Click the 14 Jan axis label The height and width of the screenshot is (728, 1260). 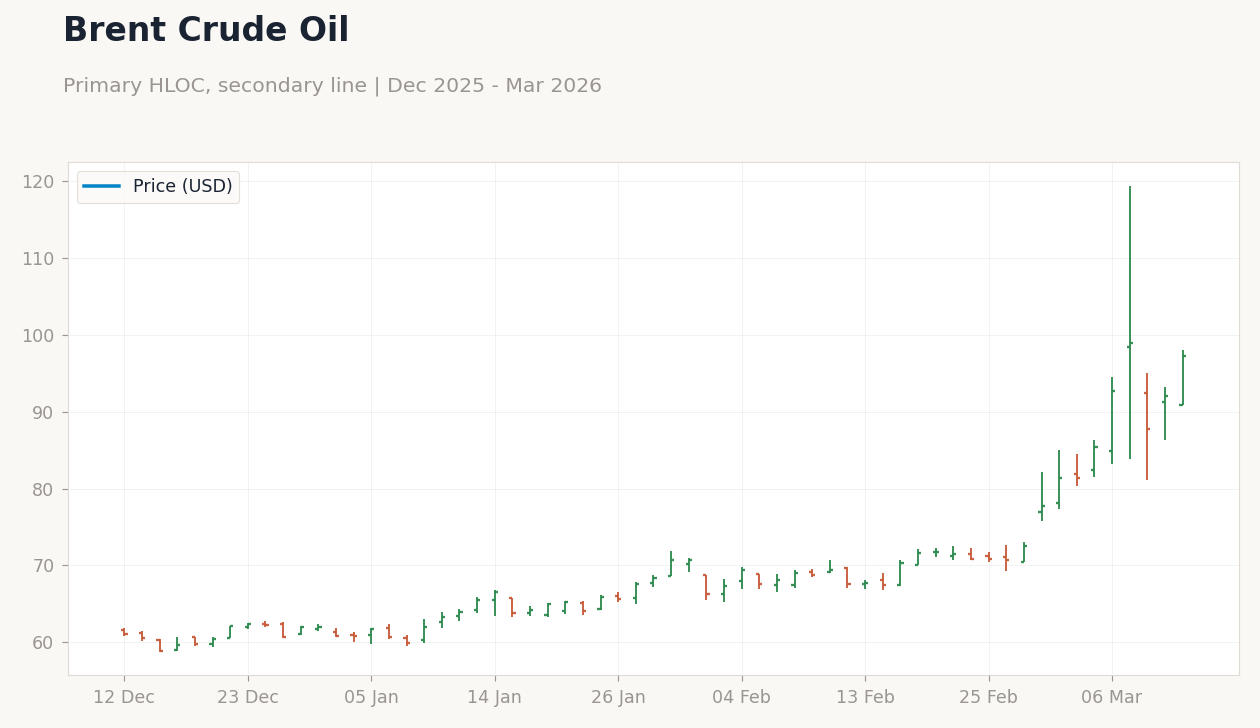coord(496,696)
